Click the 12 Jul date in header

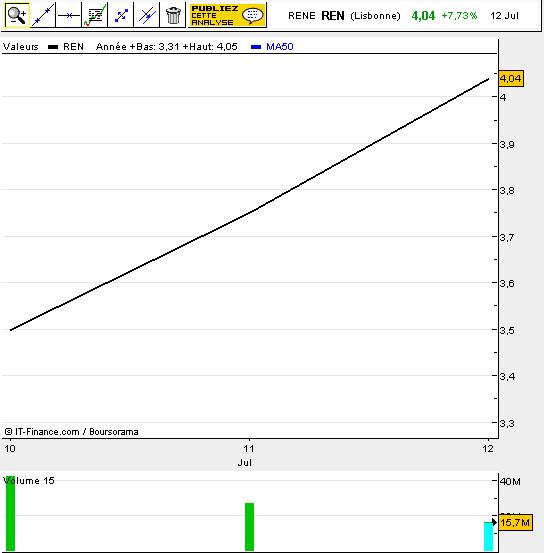tap(504, 16)
